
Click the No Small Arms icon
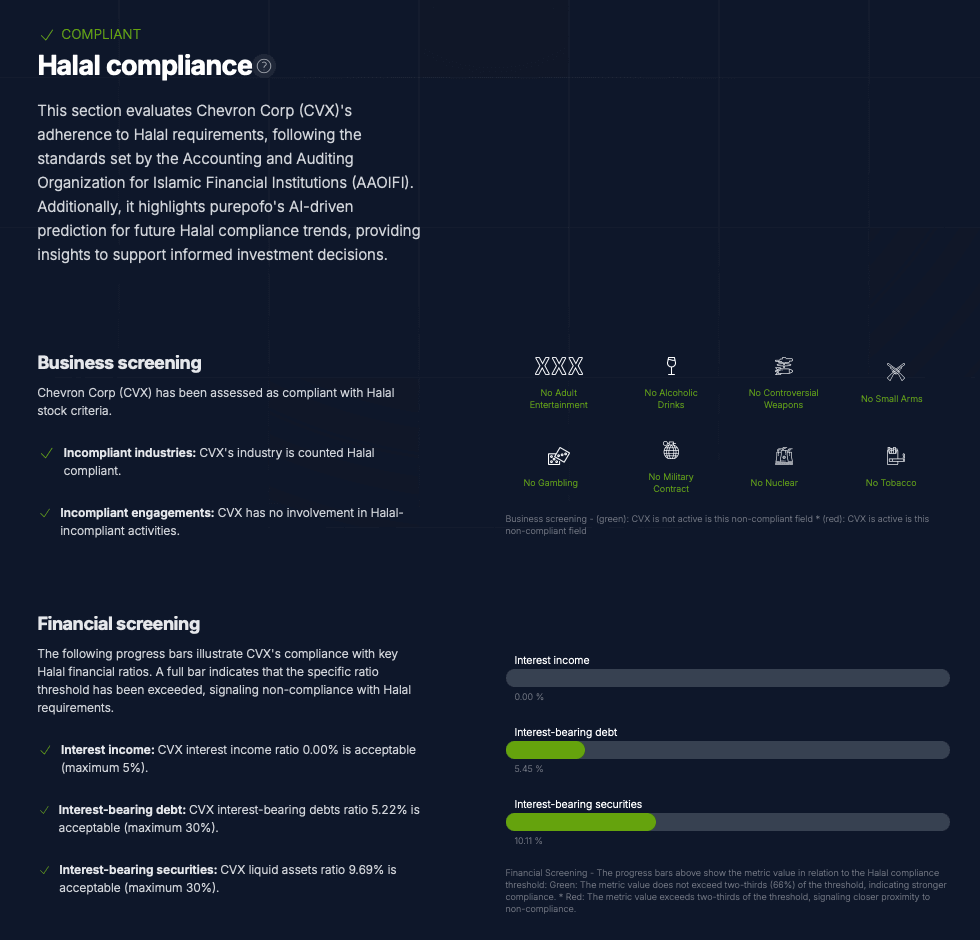[x=895, y=372]
